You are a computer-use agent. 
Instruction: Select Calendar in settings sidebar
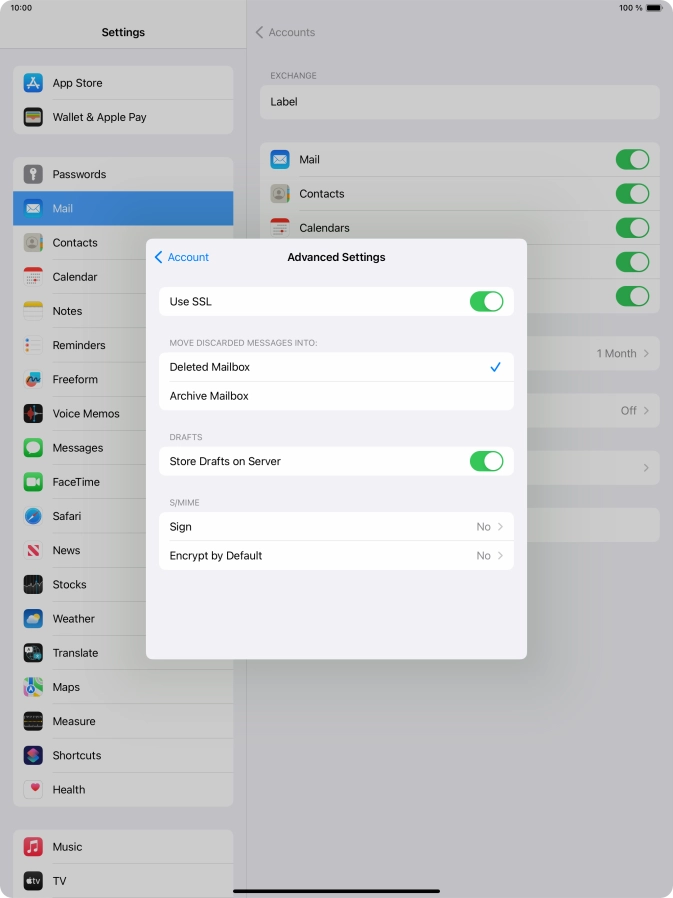tap(75, 277)
